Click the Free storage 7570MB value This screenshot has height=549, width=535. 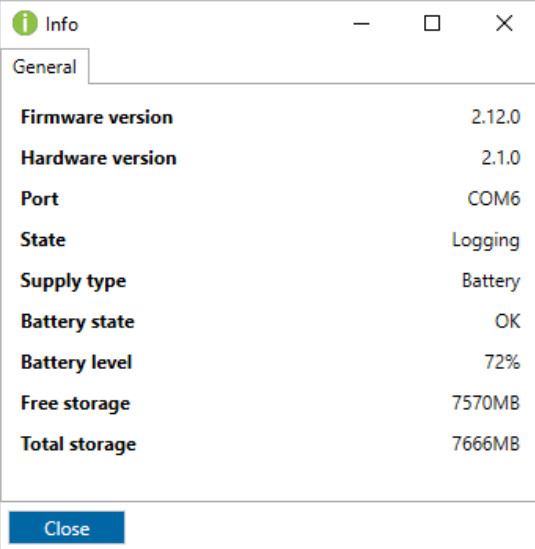(x=486, y=403)
